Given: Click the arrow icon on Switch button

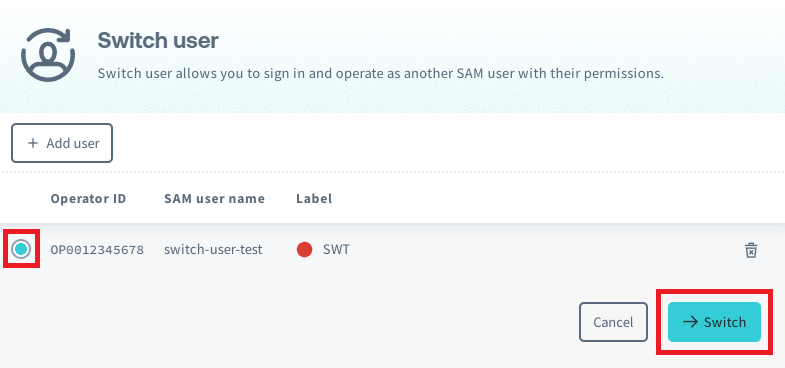Looking at the screenshot, I should 691,322.
